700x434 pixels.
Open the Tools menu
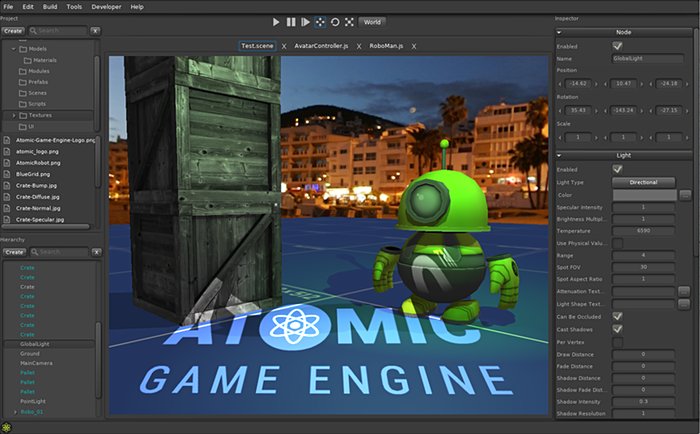[74, 7]
